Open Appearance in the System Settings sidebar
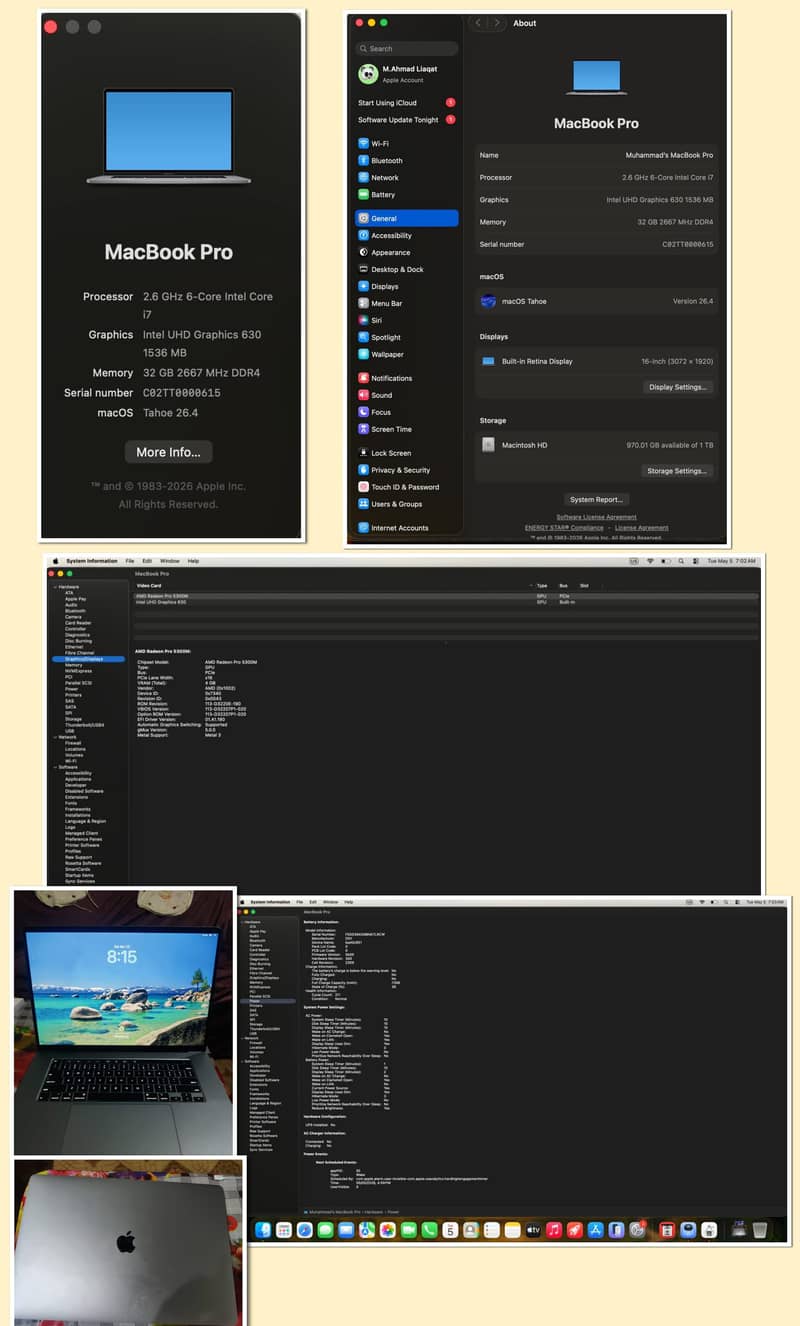Screen dimensions: 800x1326 (x=406, y=252)
